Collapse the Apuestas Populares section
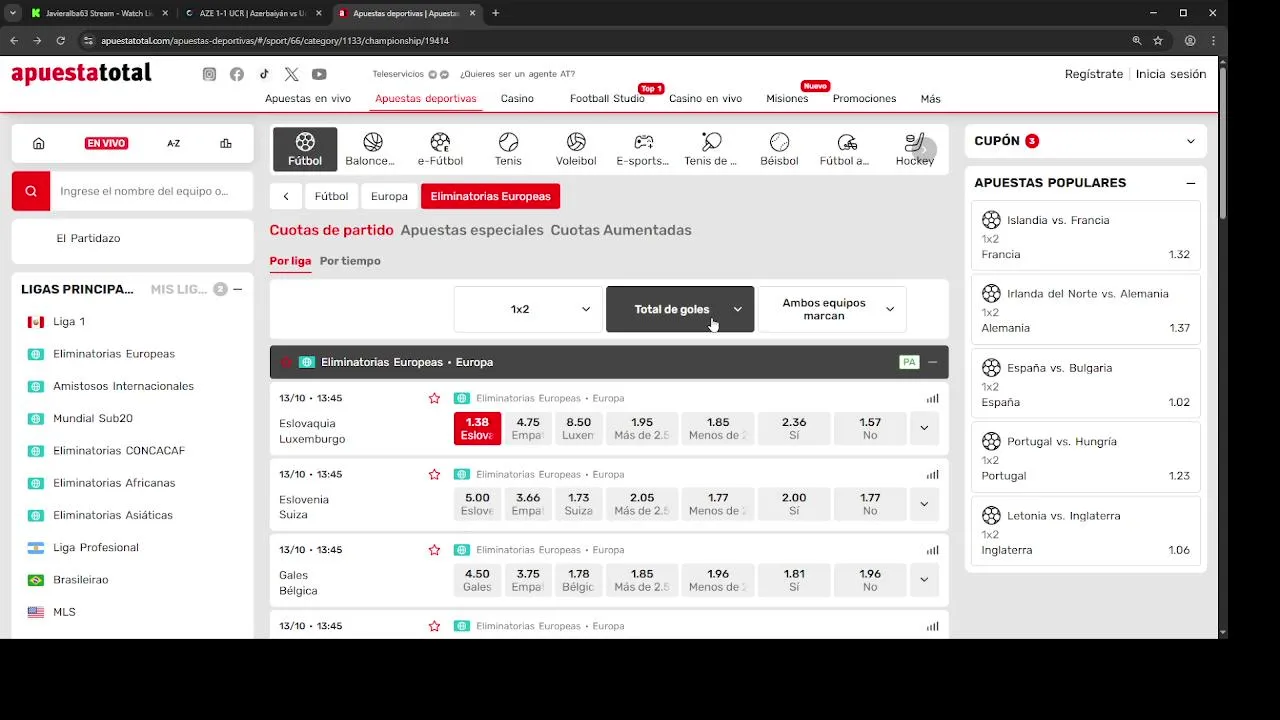1280x720 pixels. coord(1190,183)
